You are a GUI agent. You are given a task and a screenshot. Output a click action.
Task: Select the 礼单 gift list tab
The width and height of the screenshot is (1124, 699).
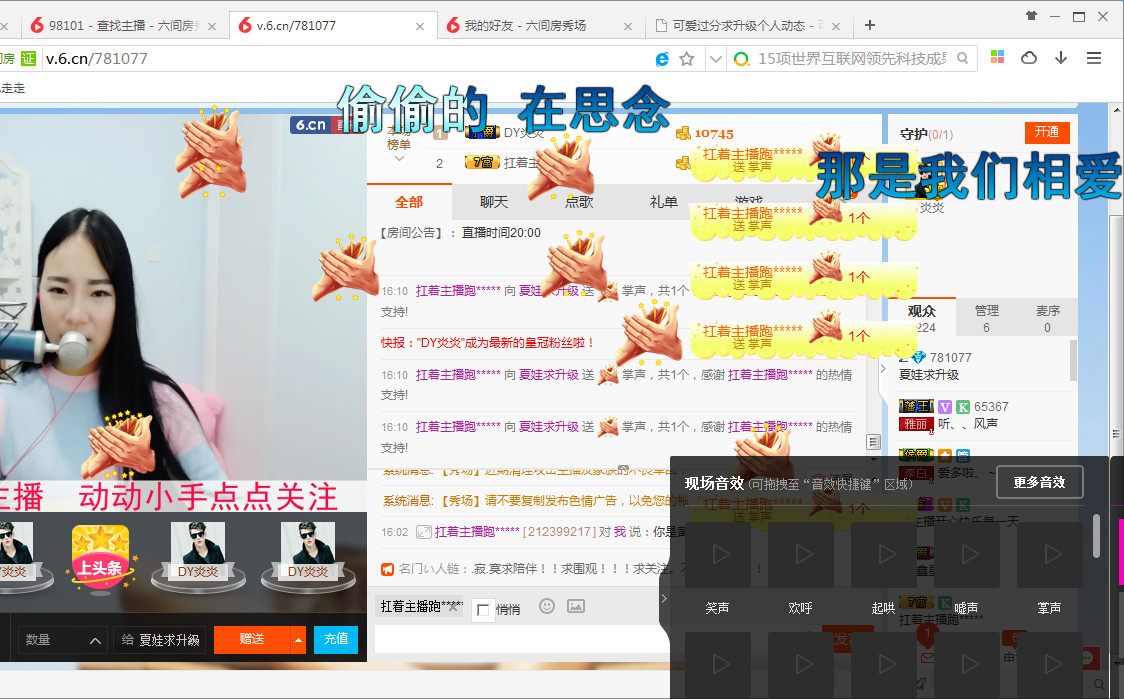click(664, 202)
